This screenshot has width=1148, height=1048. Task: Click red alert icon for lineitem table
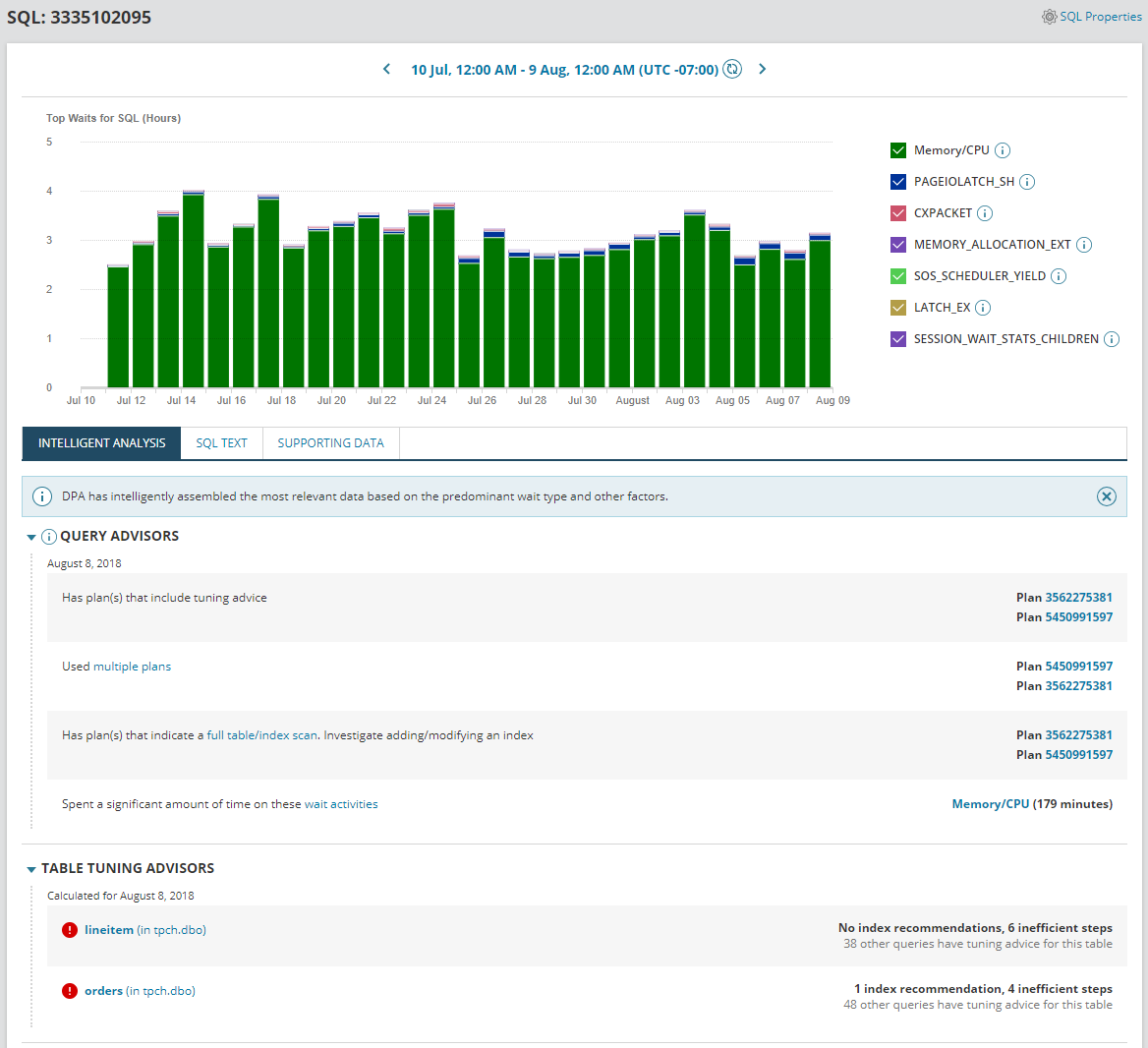70,930
